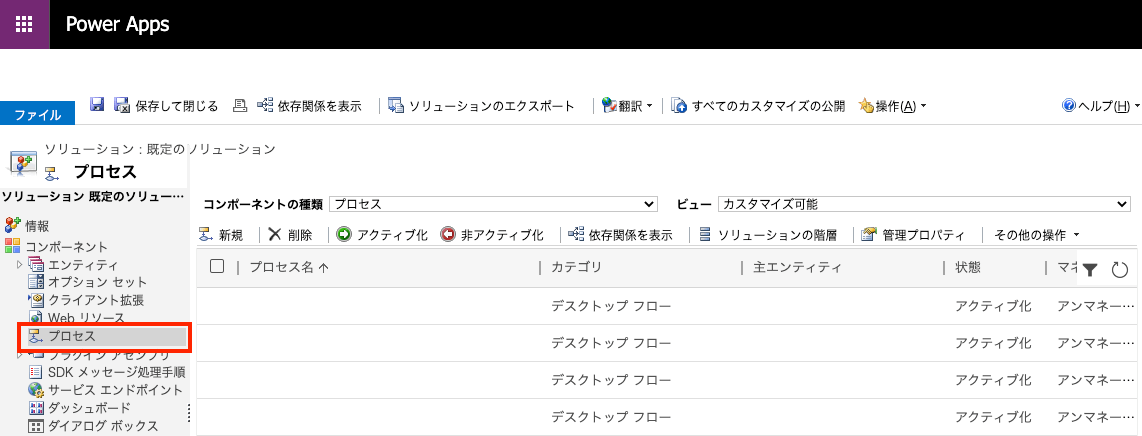Open the Power Apps app launcher waffle
The image size is (1142, 436).
pos(25,24)
